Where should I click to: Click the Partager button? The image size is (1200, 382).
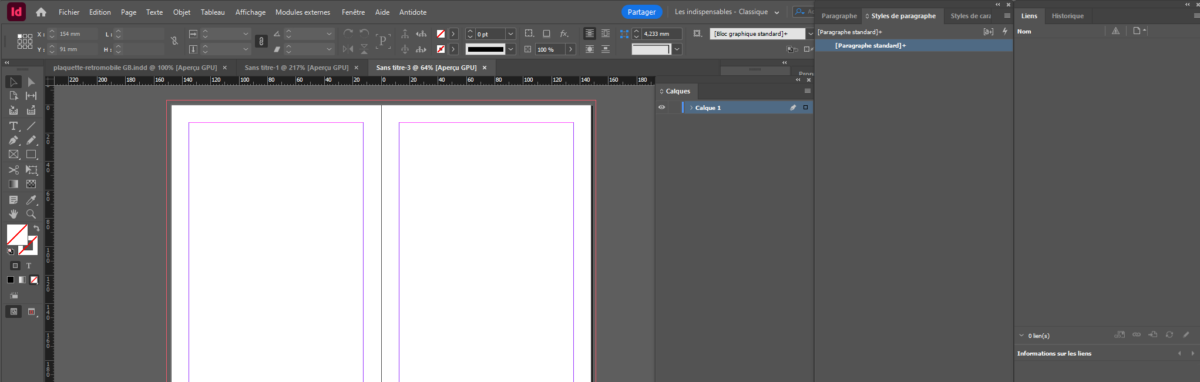pos(641,12)
